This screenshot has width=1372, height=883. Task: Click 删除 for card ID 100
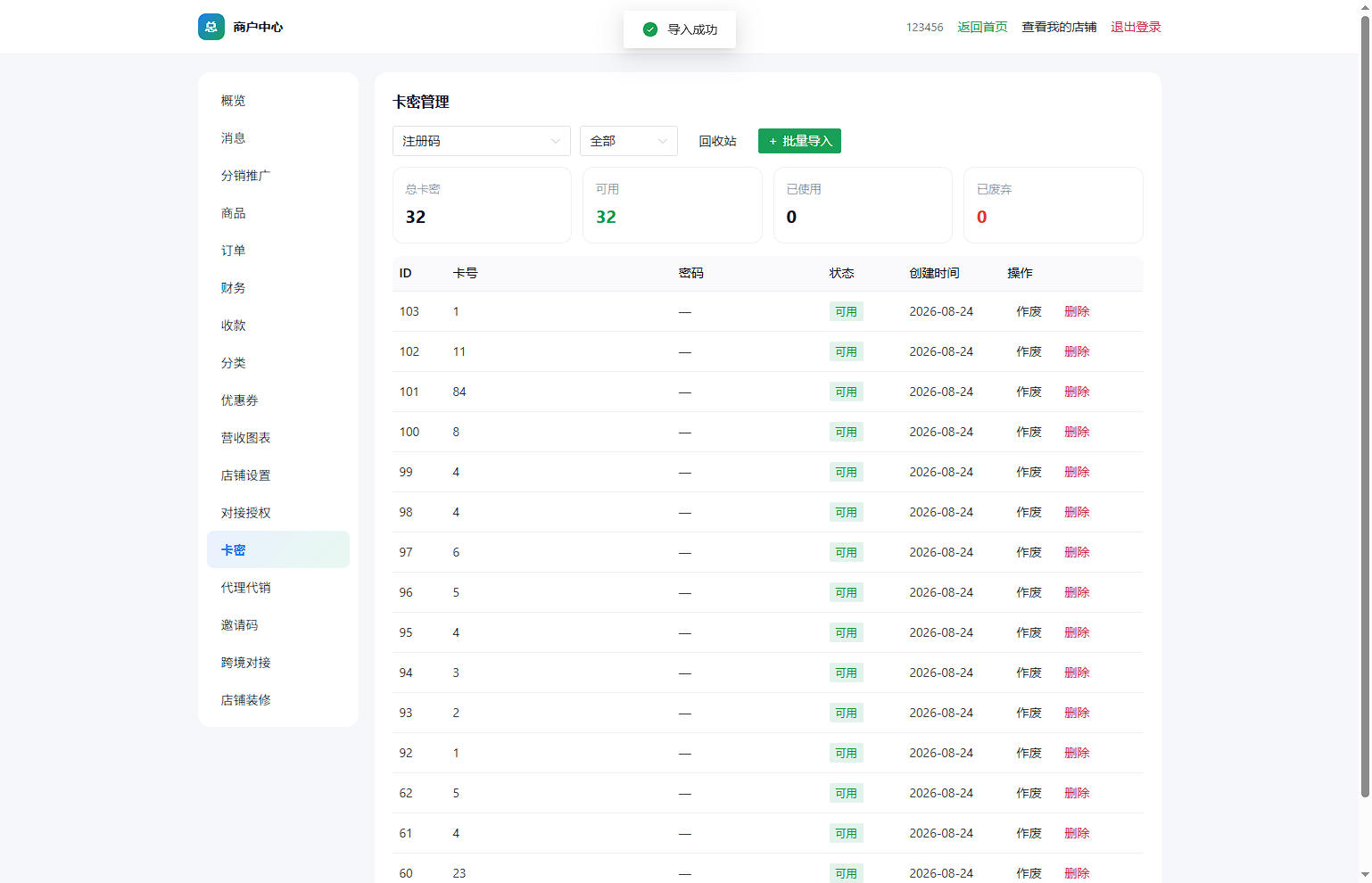1077,432
